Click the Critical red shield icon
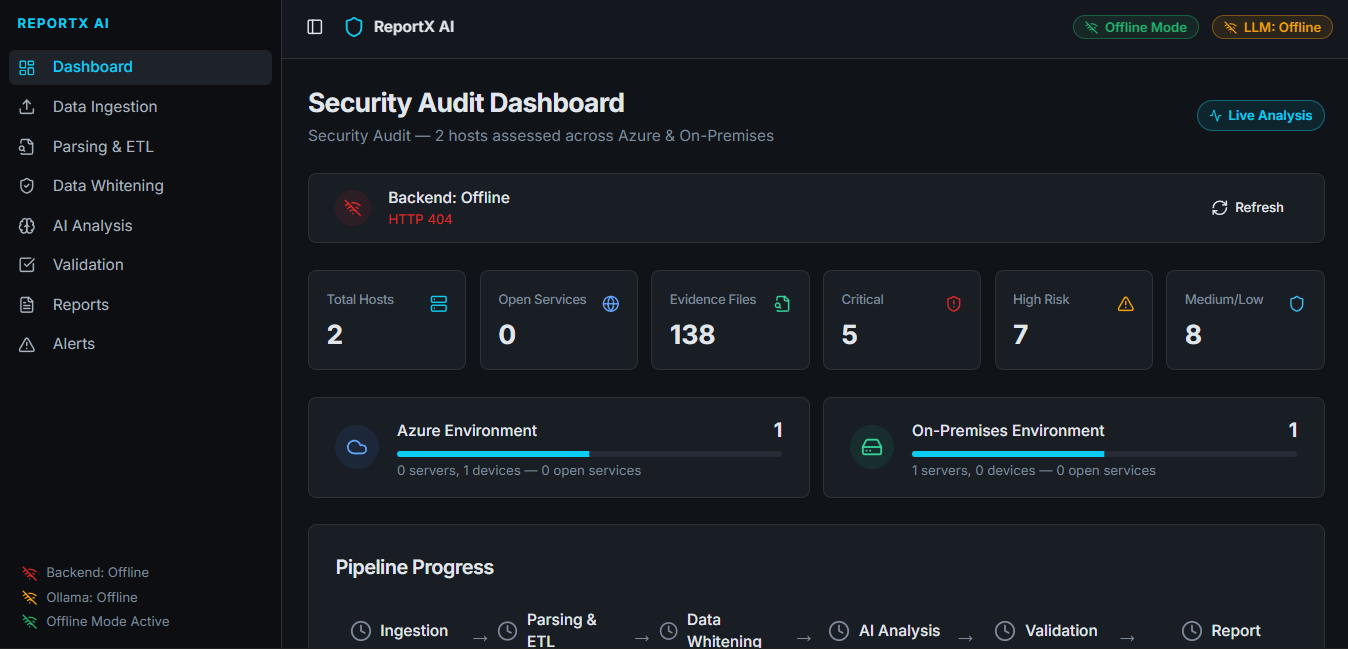 coord(954,303)
